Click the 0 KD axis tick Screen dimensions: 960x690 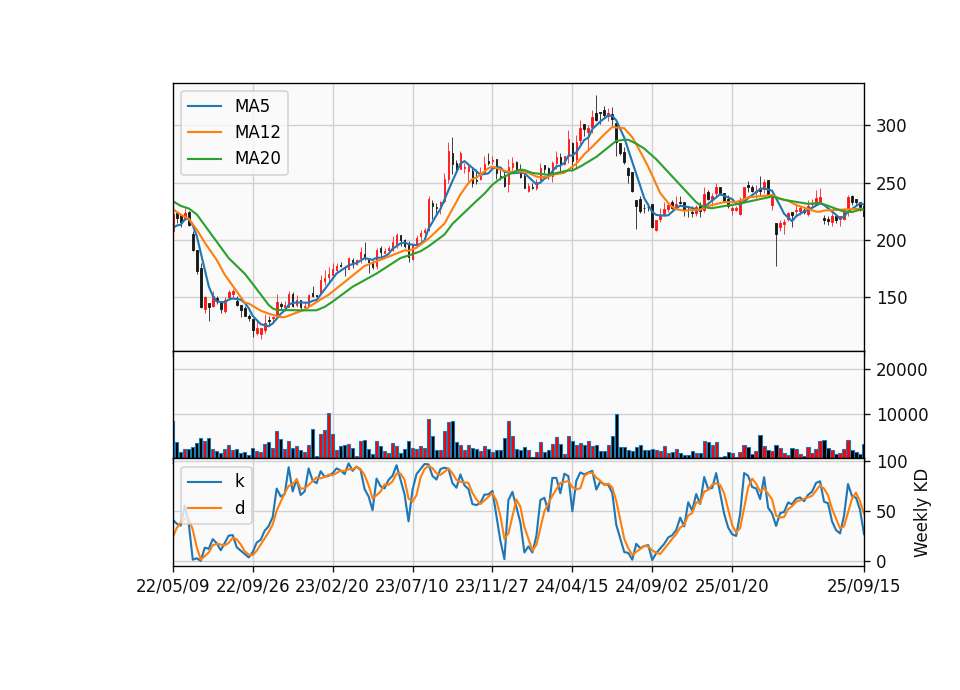(x=881, y=561)
